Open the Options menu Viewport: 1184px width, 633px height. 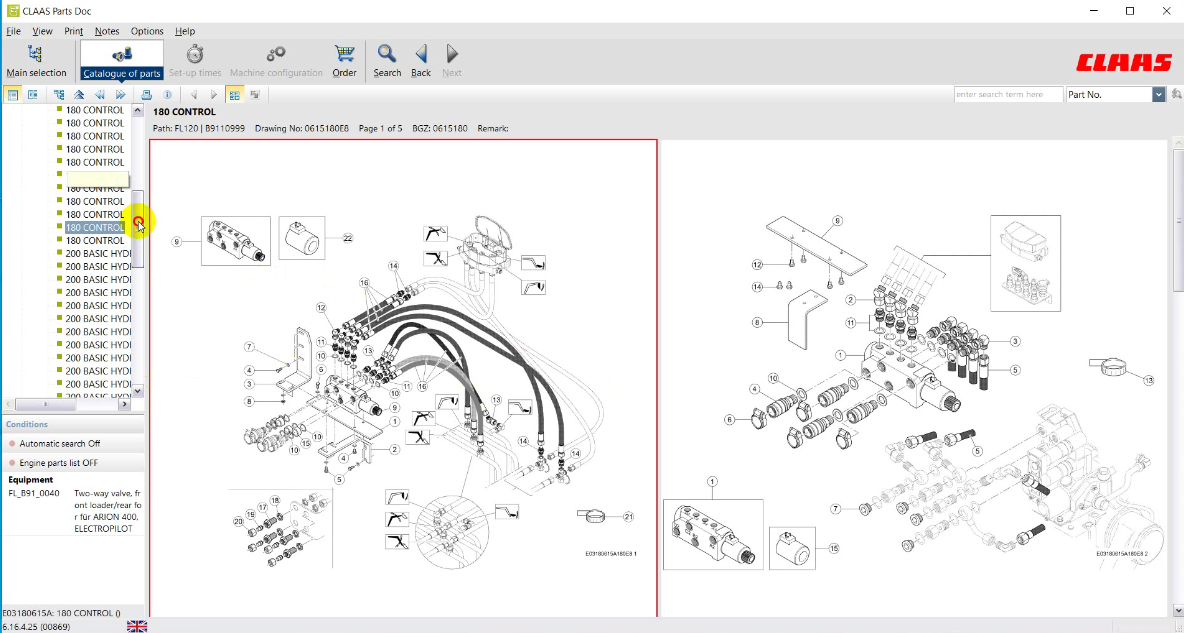click(x=146, y=31)
